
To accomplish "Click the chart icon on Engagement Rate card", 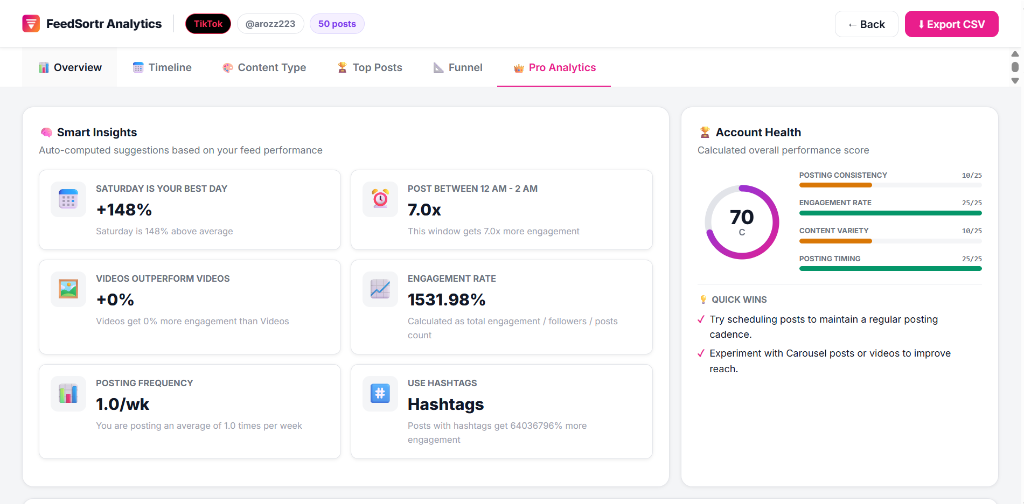I will 380,289.
